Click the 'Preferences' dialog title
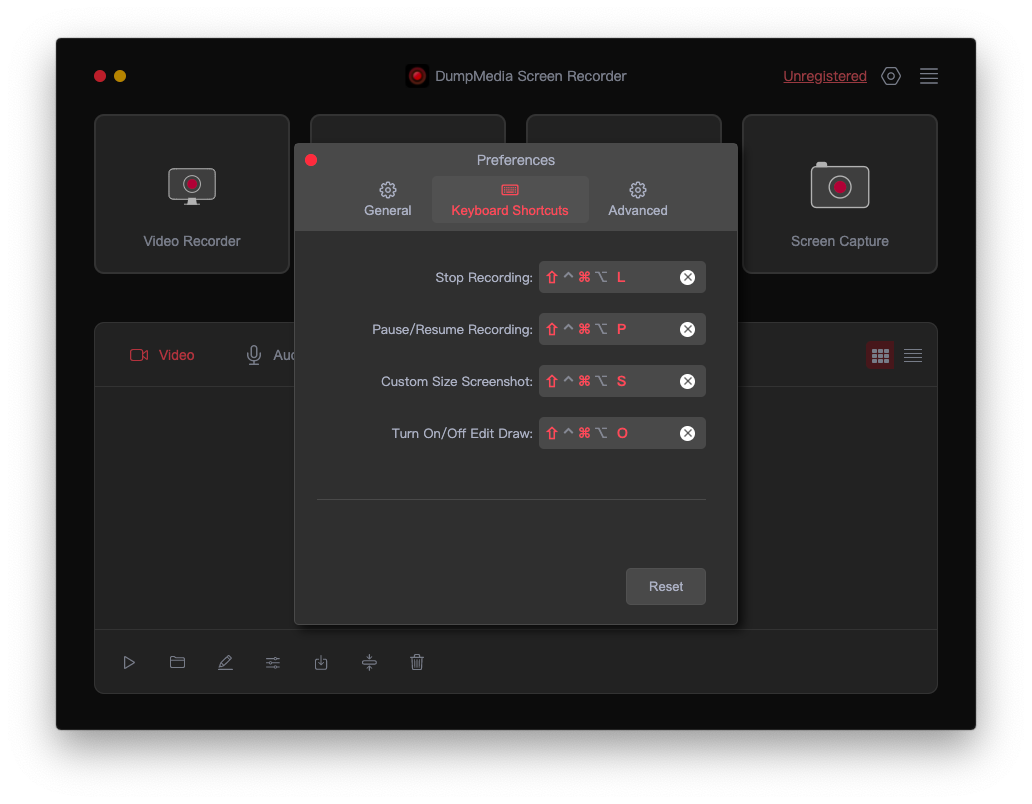Viewport: 1032px width, 804px height. pos(515,160)
